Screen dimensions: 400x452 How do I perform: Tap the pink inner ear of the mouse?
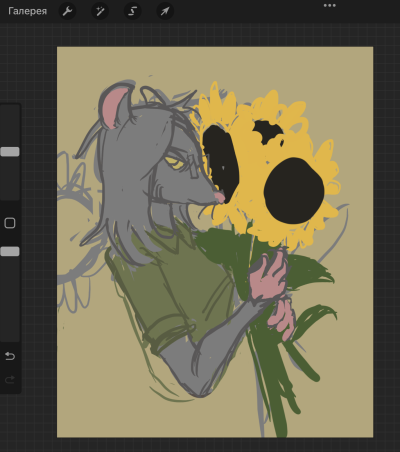(115, 107)
